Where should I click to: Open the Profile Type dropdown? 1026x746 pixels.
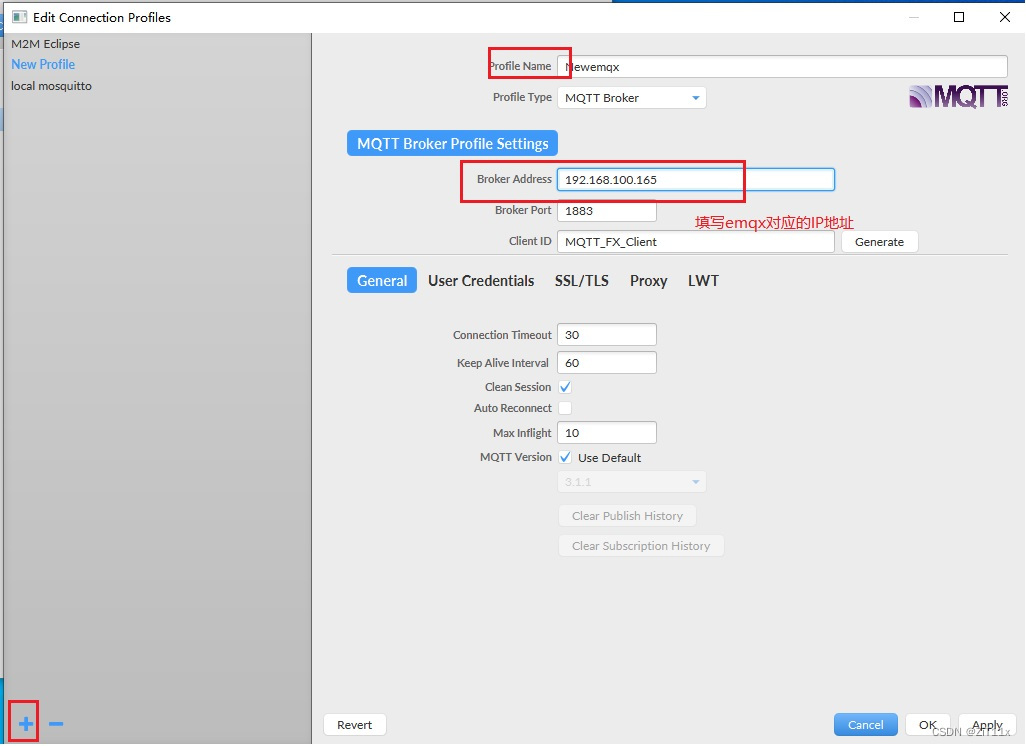[631, 98]
